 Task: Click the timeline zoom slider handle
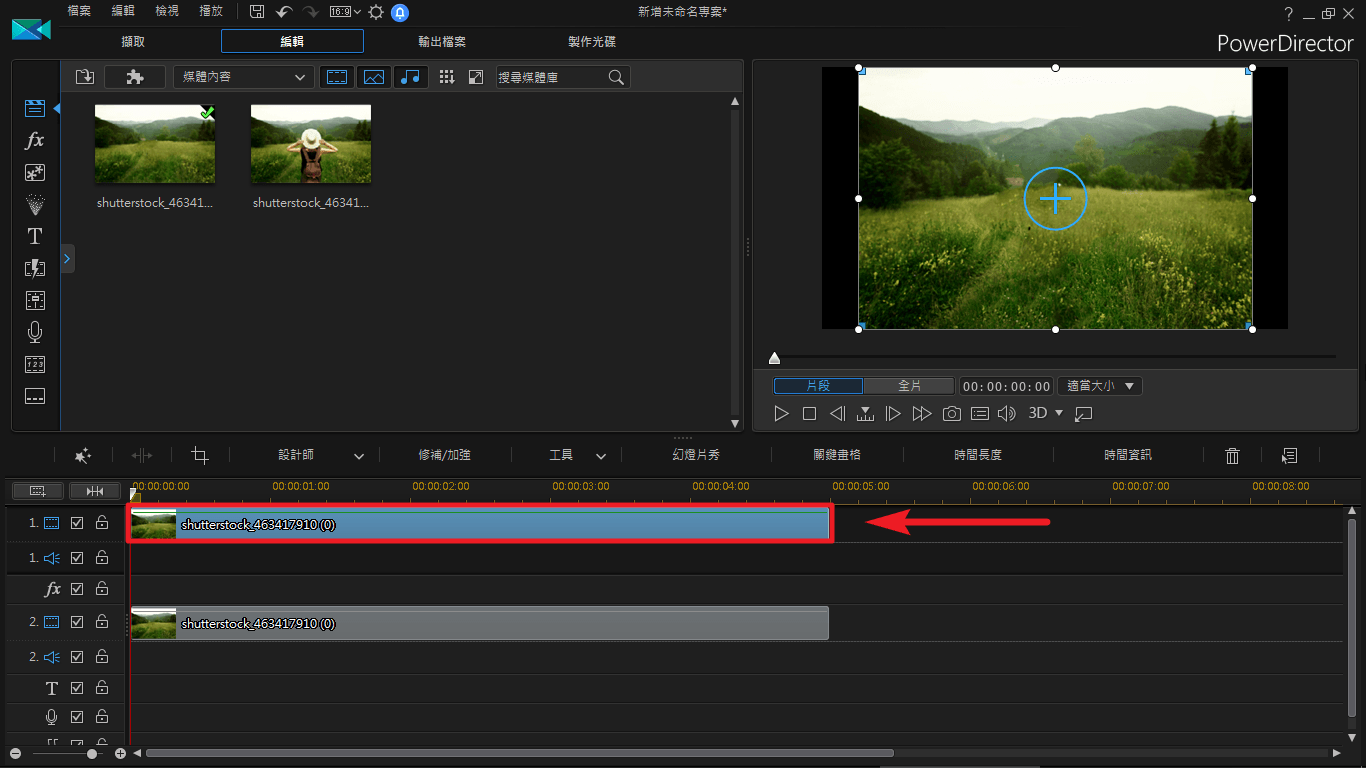click(92, 753)
